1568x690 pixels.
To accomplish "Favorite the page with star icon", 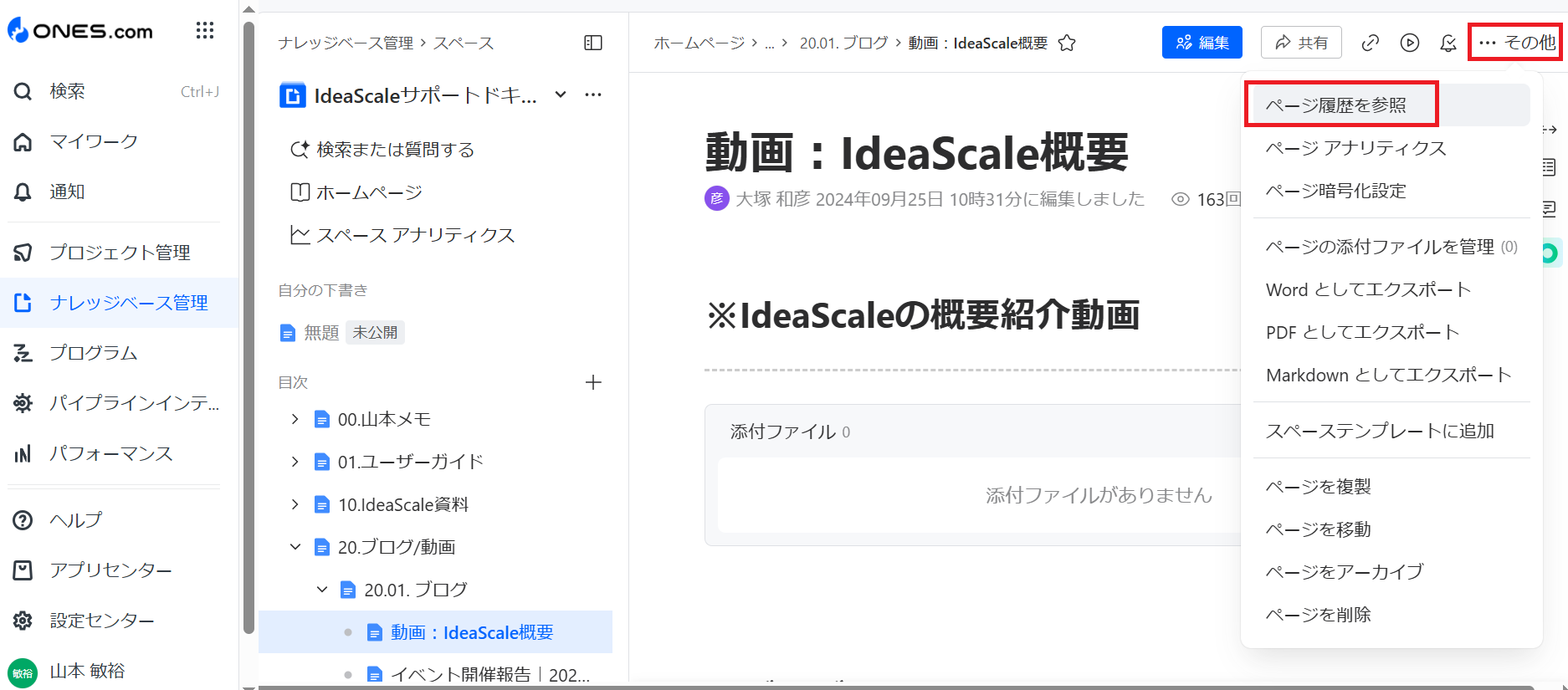I will pos(1067,43).
